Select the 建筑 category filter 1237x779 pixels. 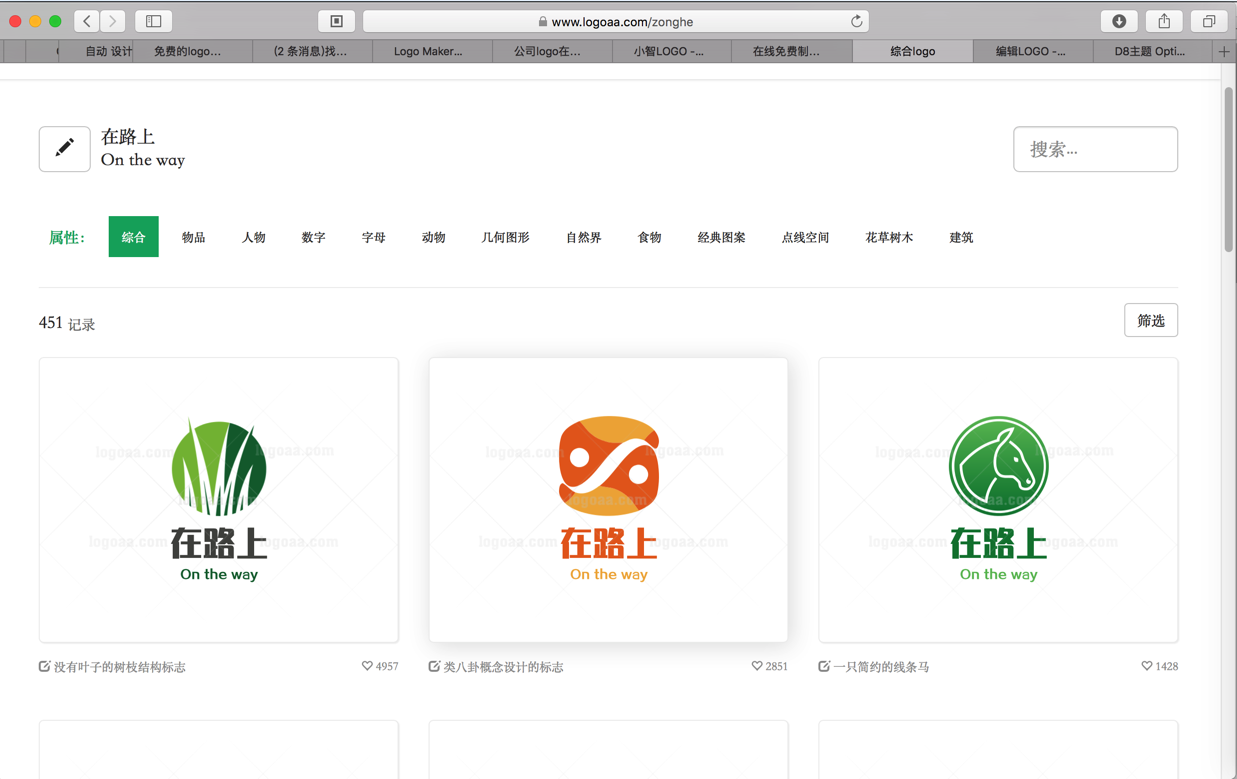(x=962, y=237)
